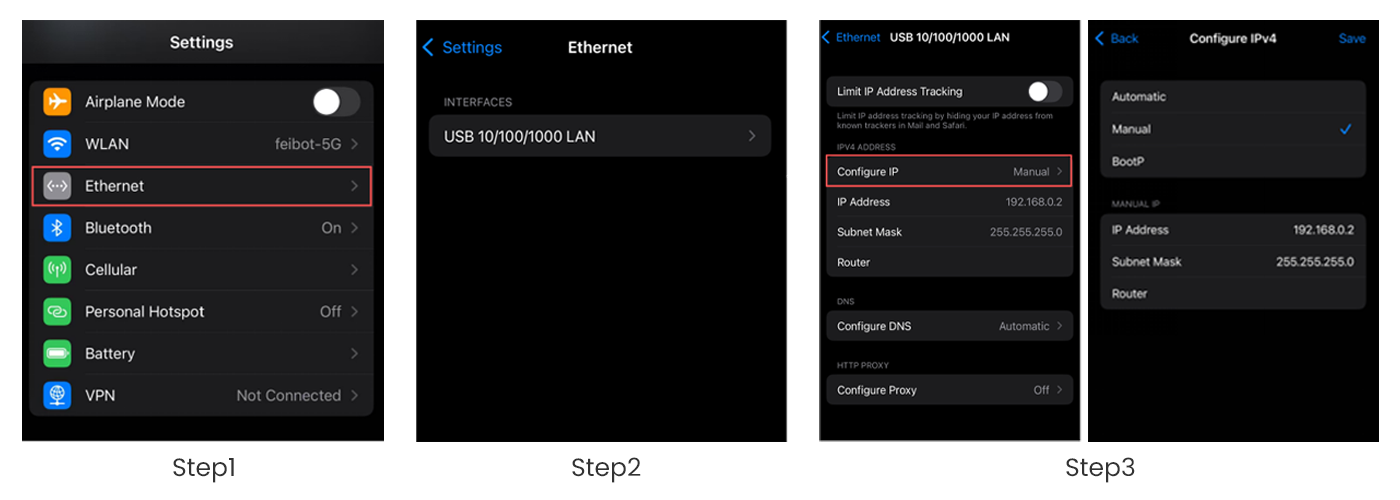The height and width of the screenshot is (500, 1400).
Task: Tap the green Battery icon
Action: [57, 354]
